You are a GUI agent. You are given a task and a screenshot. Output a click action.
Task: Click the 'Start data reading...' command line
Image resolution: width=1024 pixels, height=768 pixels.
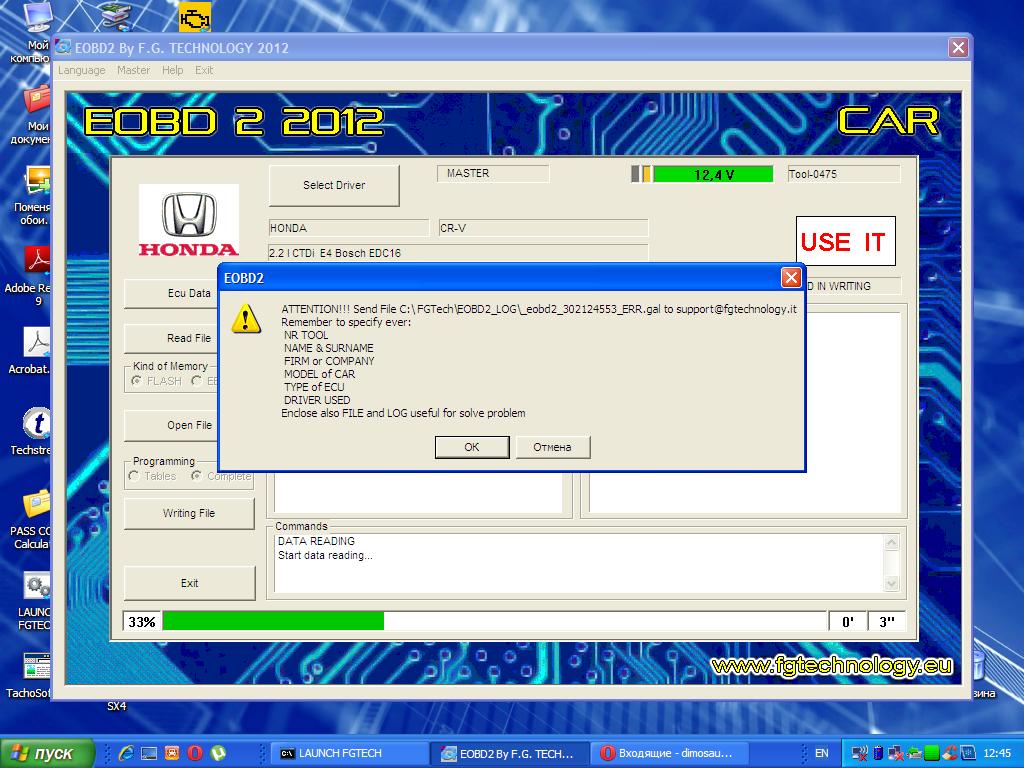325,556
